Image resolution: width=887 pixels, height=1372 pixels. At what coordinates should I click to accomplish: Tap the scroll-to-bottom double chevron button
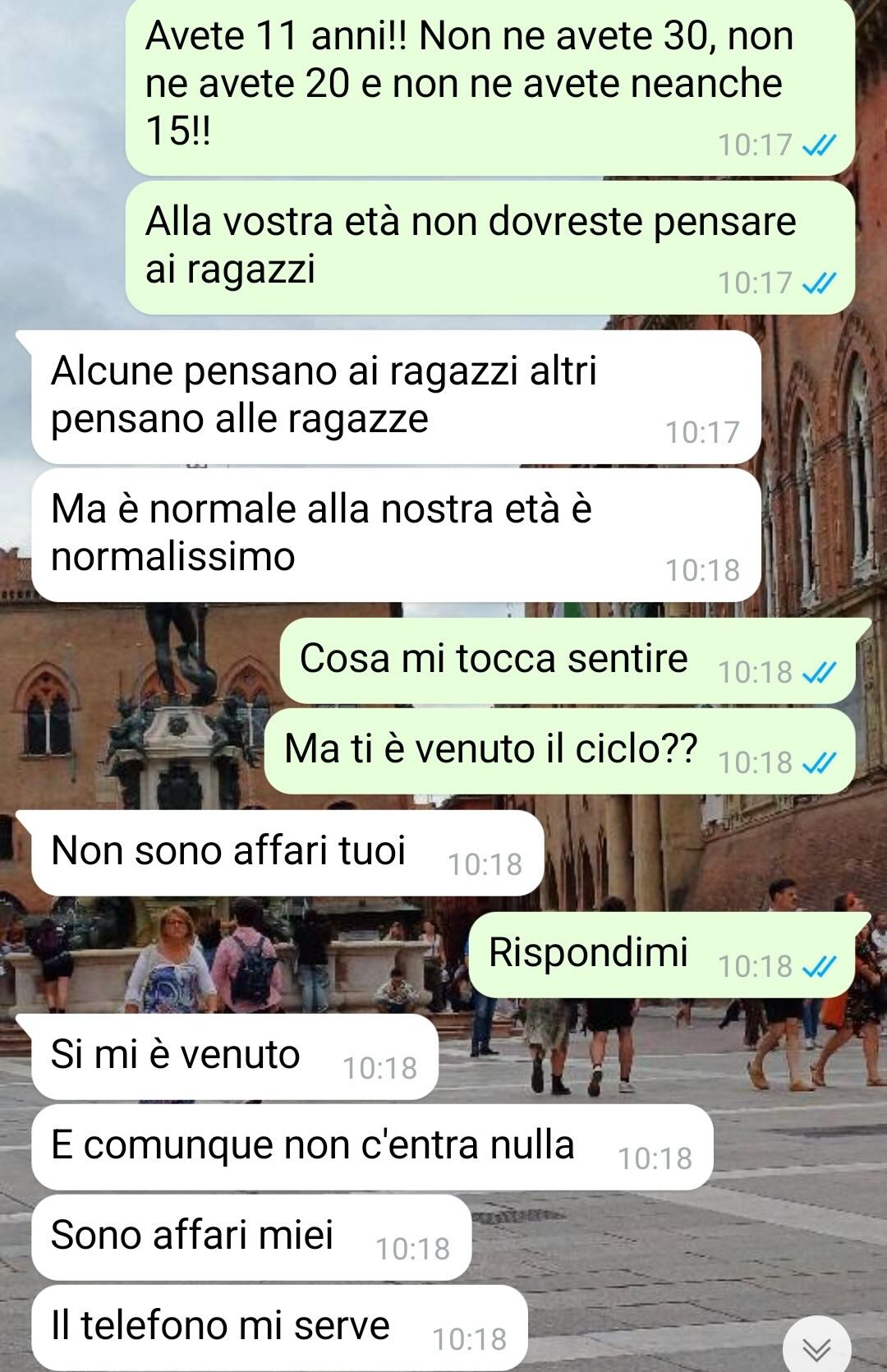tap(816, 1347)
